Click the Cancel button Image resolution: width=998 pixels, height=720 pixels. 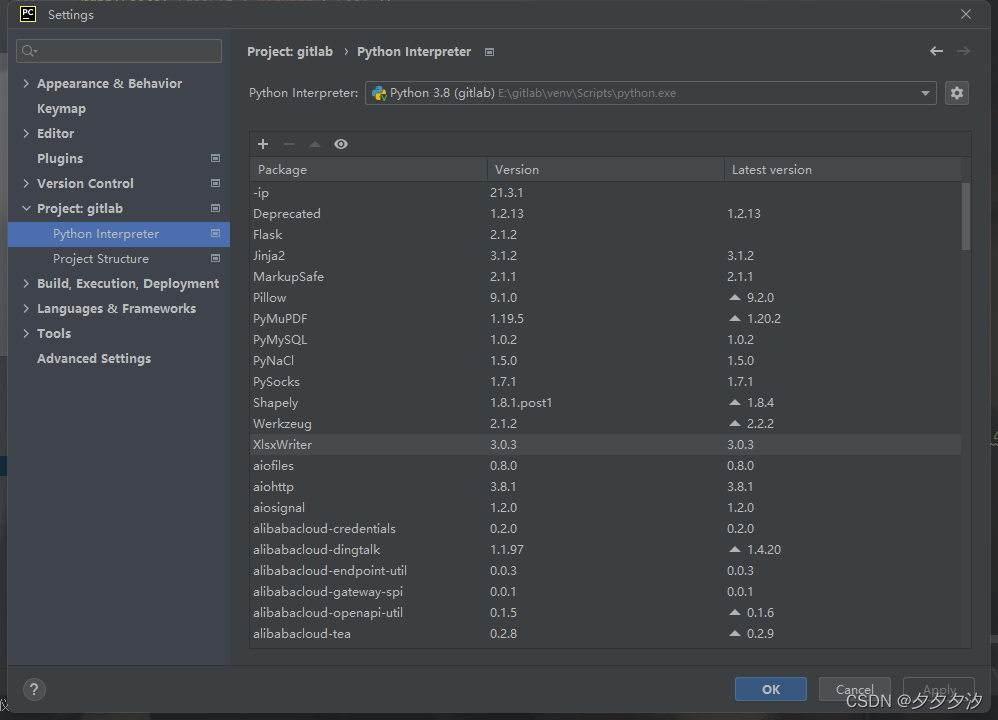coord(854,689)
